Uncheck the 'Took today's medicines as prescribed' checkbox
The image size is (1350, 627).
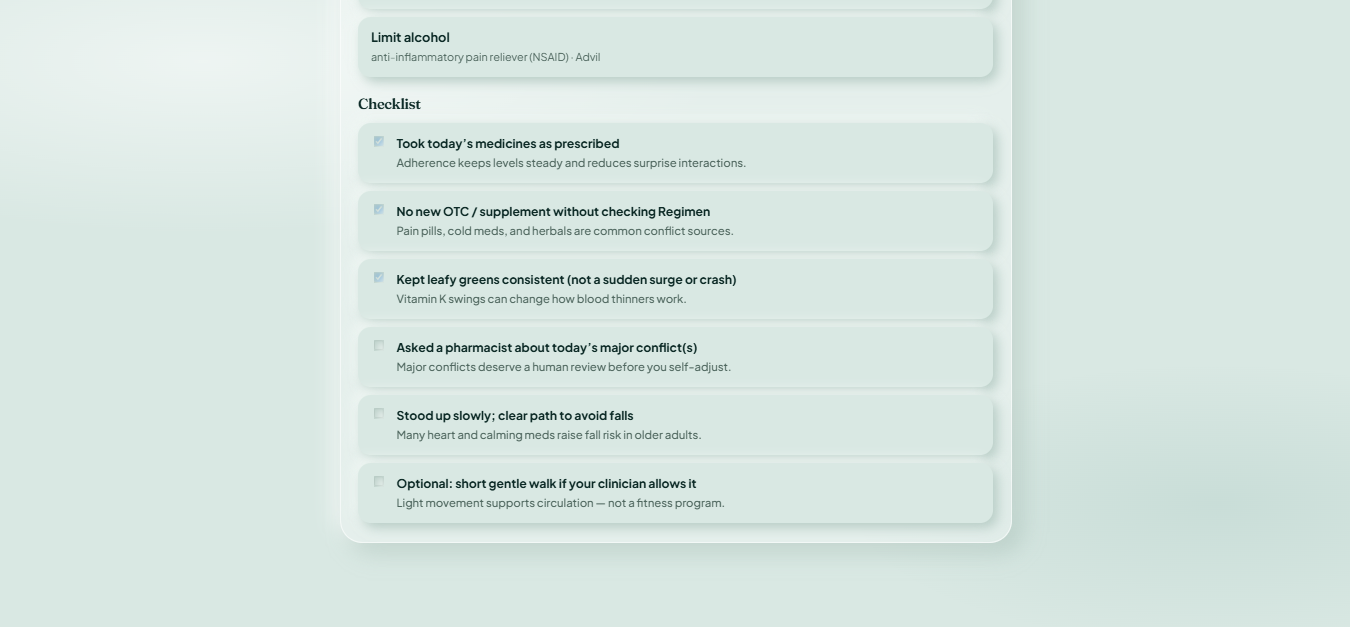coord(379,142)
